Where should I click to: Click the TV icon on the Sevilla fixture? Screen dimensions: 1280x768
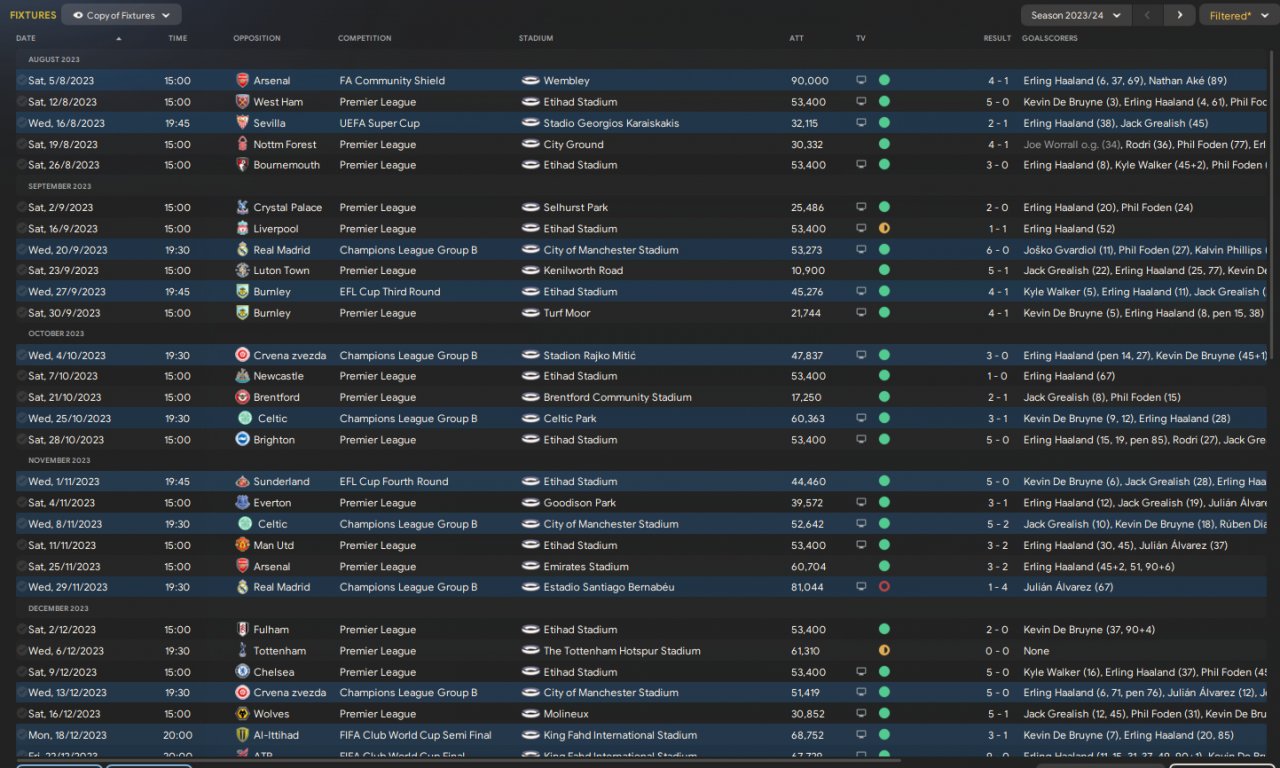(861, 123)
